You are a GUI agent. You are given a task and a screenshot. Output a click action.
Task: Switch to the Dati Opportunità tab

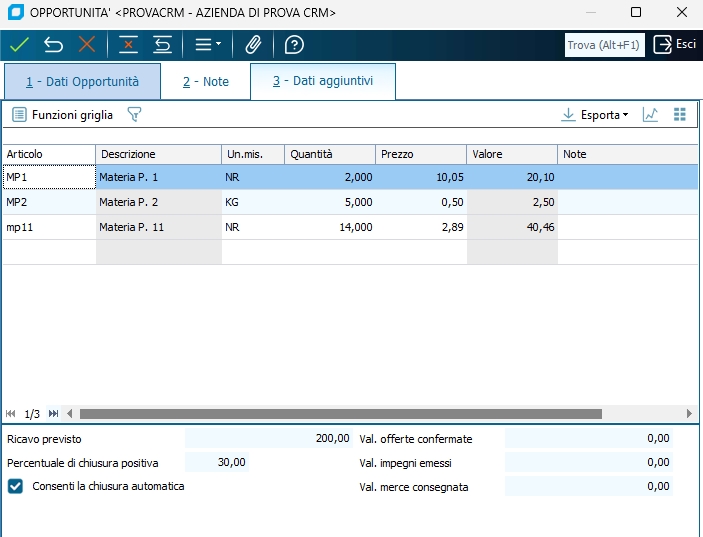[82, 81]
